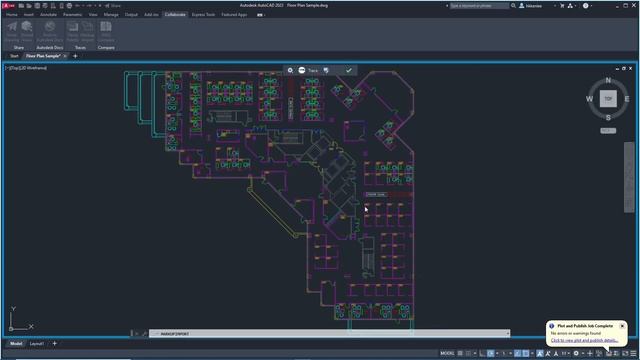This screenshot has height=360, width=640.
Task: Toggle annotation visibility in status bar
Action: coord(540,353)
